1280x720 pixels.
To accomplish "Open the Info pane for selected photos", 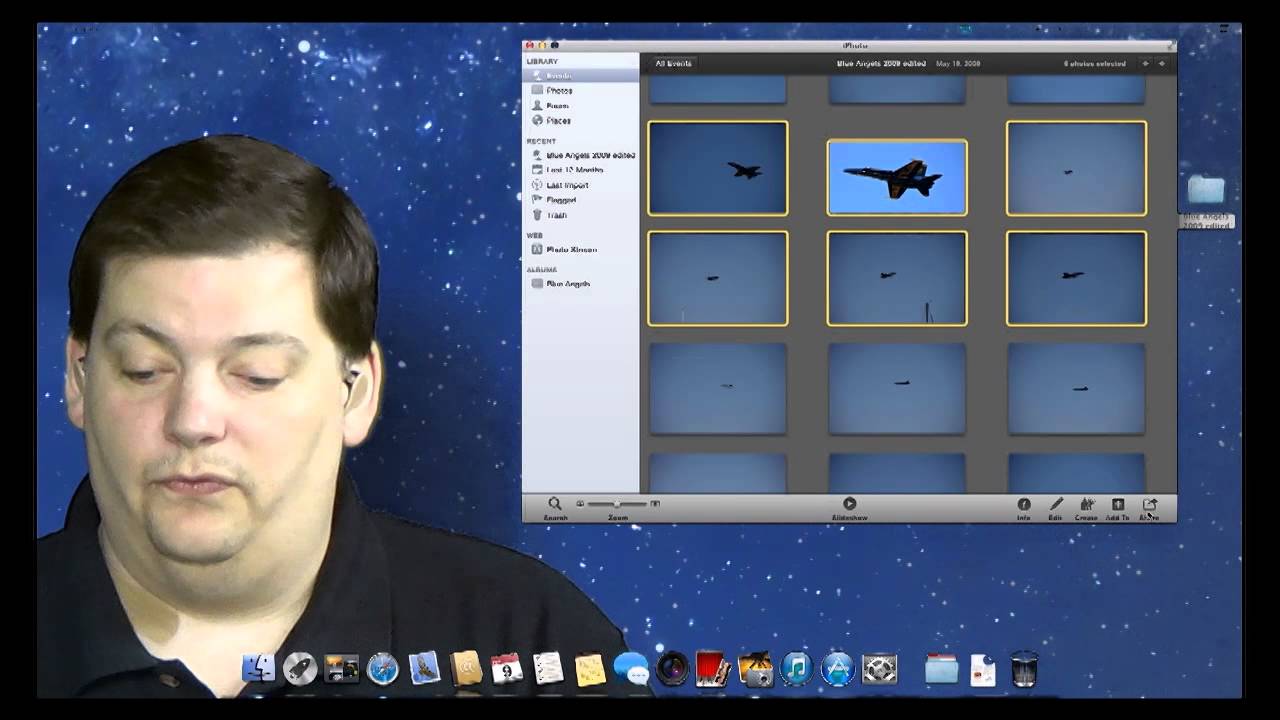I will [1025, 505].
